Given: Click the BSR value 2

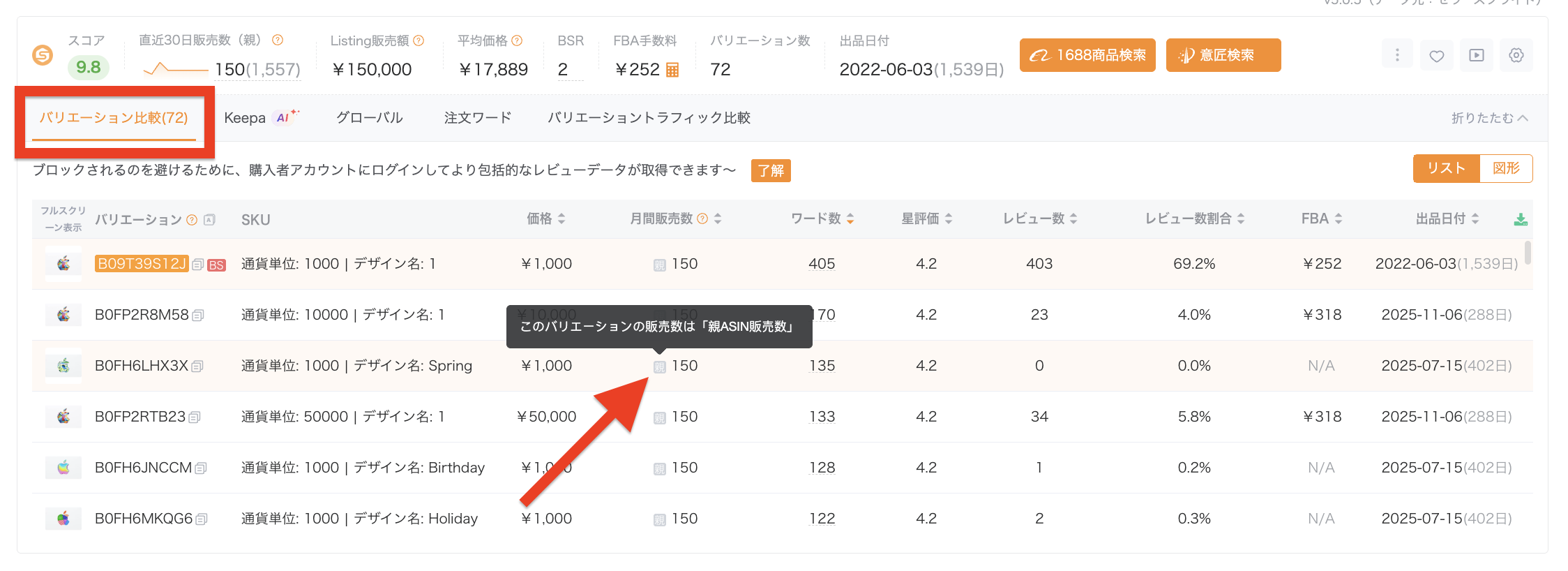Looking at the screenshot, I should pyautogui.click(x=563, y=69).
